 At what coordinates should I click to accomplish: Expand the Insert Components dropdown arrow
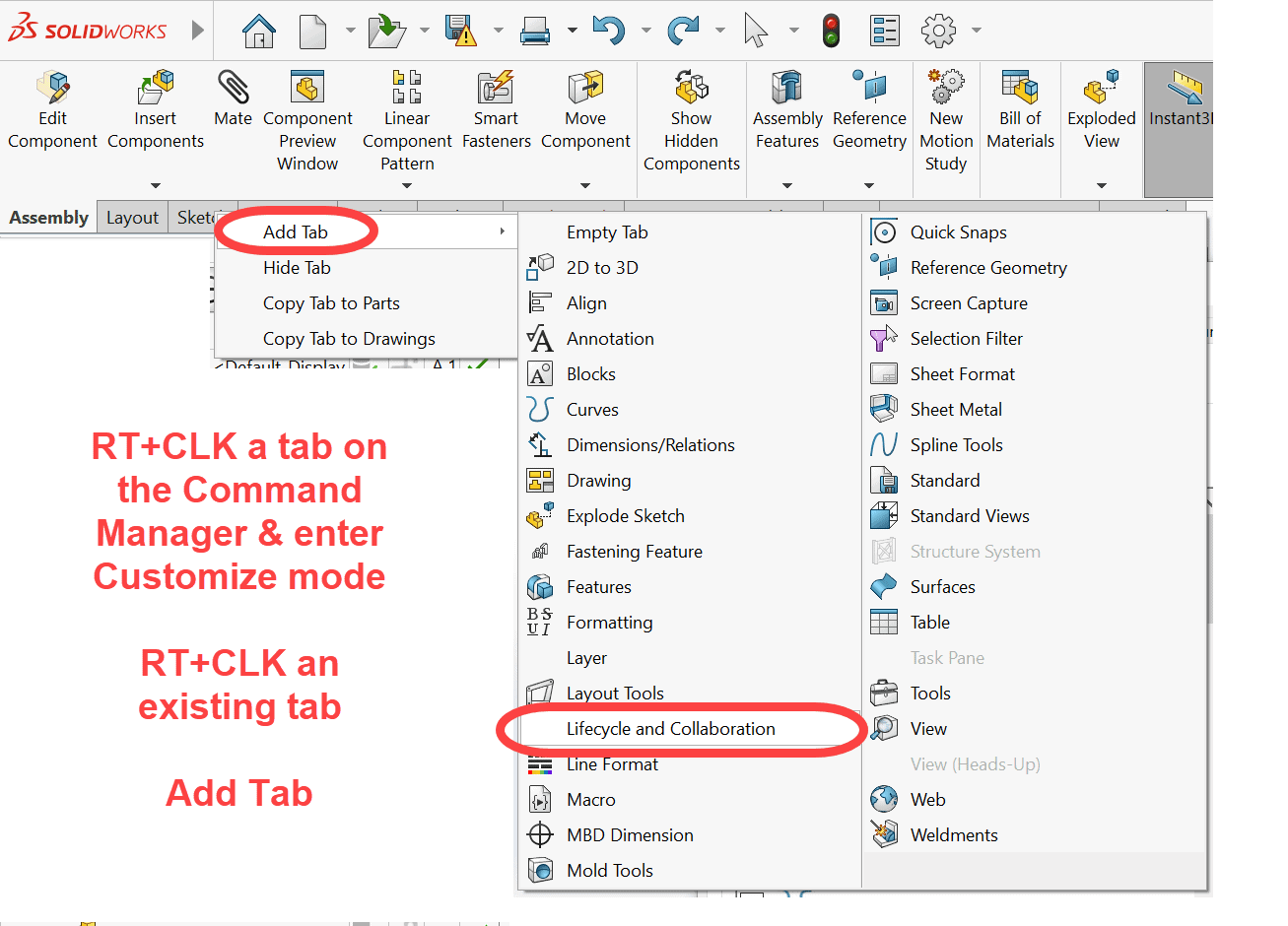156,185
